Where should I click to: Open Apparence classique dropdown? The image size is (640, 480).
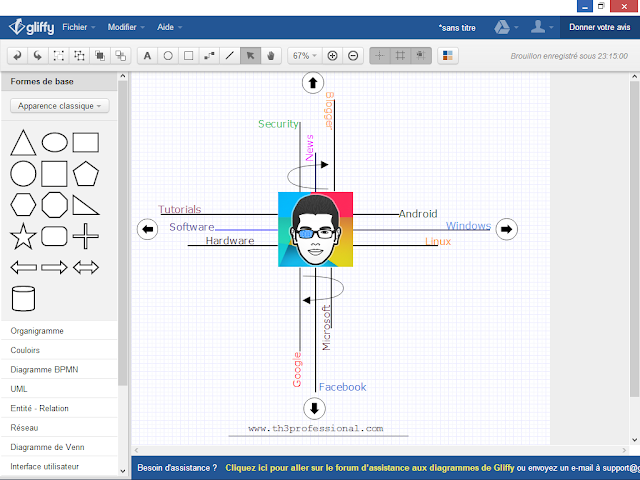[x=60, y=106]
